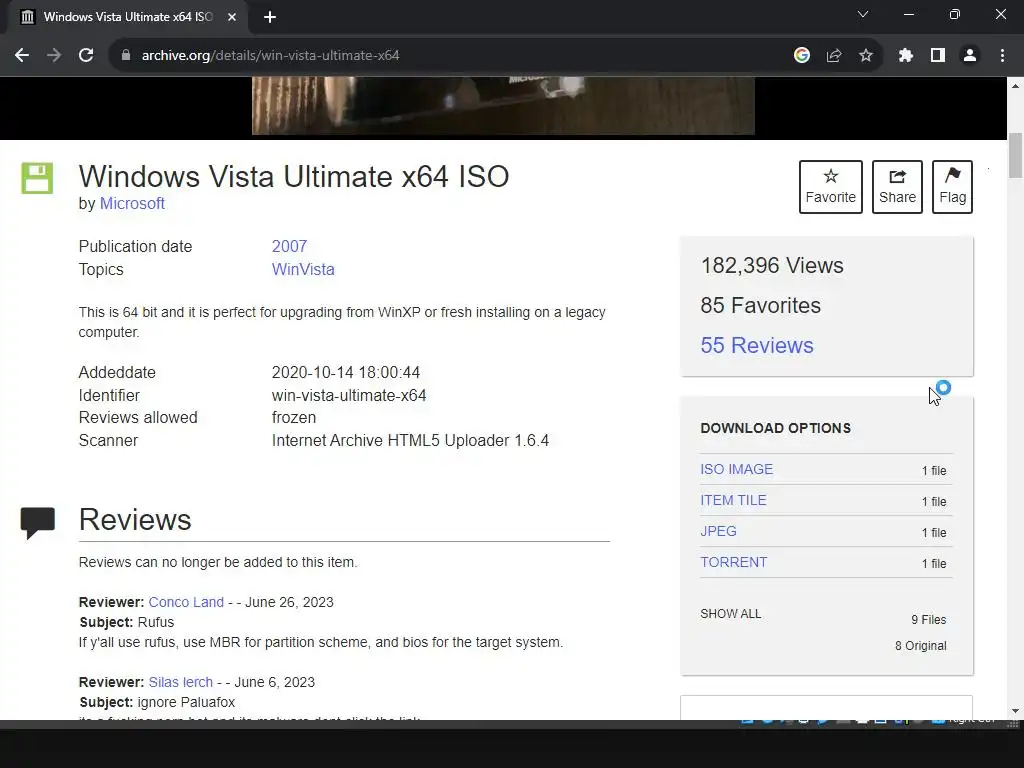Click the Reviews allowed value frozen
Viewport: 1024px width, 768px height.
coord(294,418)
